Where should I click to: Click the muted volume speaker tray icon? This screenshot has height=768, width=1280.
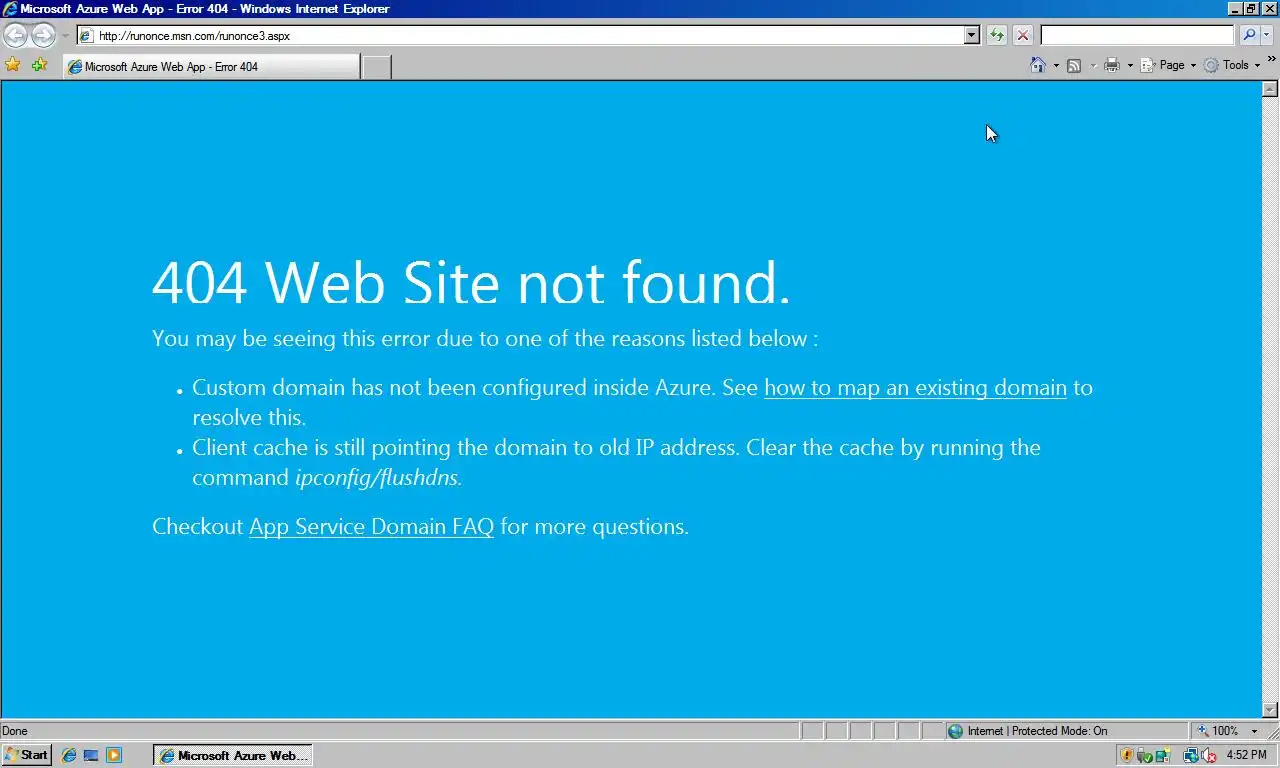(1208, 756)
